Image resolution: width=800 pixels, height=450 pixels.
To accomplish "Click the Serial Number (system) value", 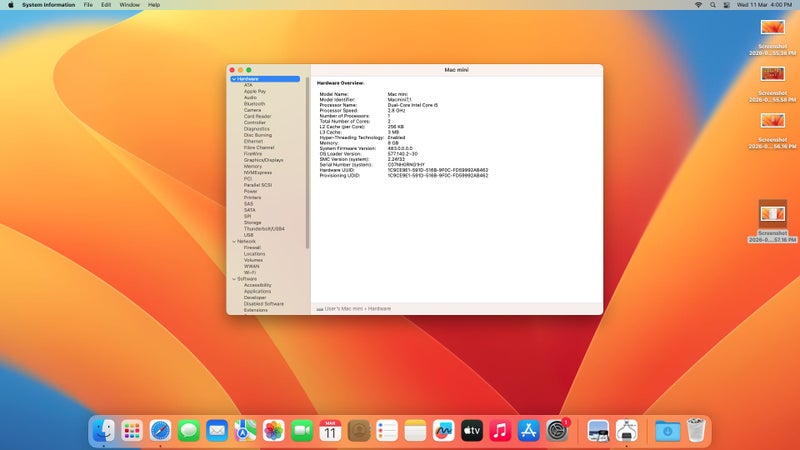I will point(406,165).
